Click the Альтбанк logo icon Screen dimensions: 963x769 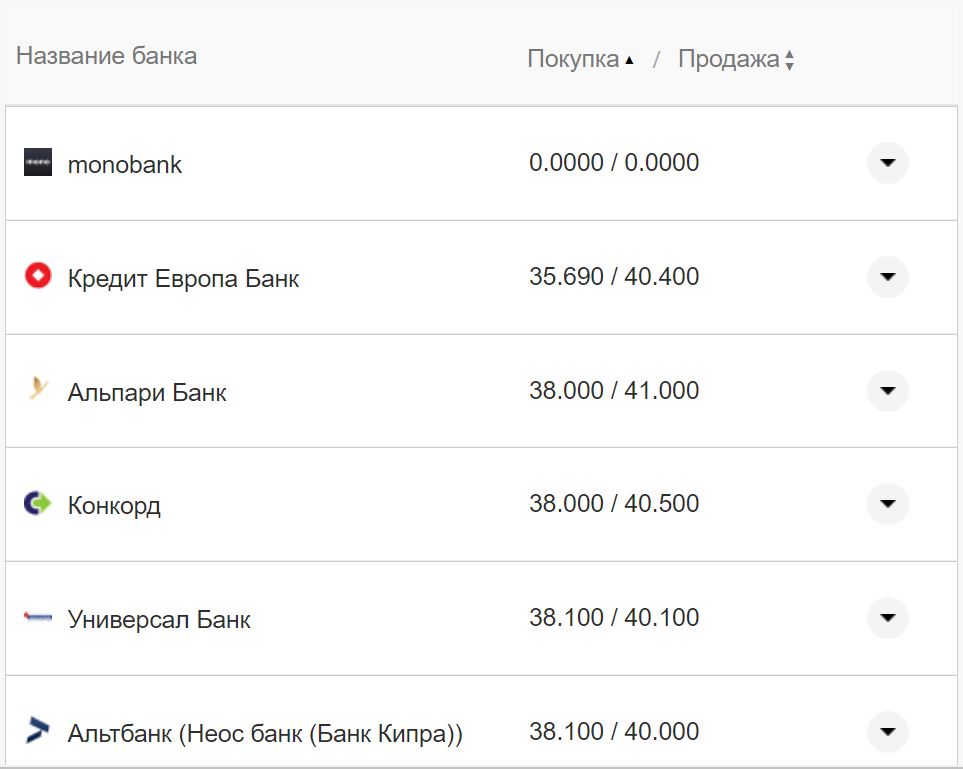click(x=38, y=731)
